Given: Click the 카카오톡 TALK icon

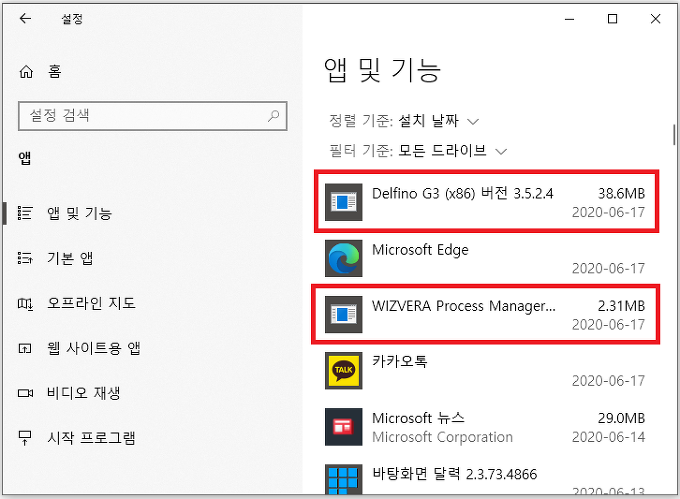Looking at the screenshot, I should pos(343,371).
